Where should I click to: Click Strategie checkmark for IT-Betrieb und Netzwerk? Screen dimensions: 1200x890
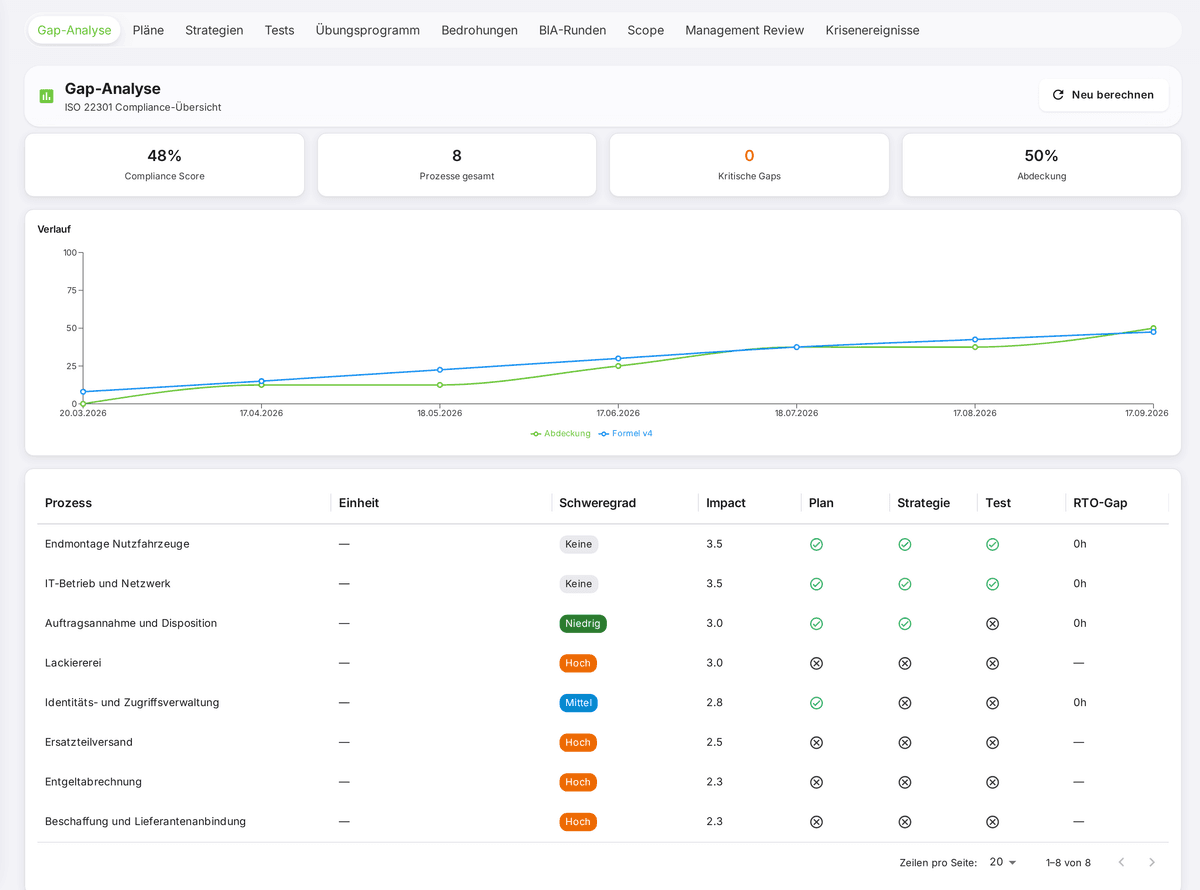[904, 584]
